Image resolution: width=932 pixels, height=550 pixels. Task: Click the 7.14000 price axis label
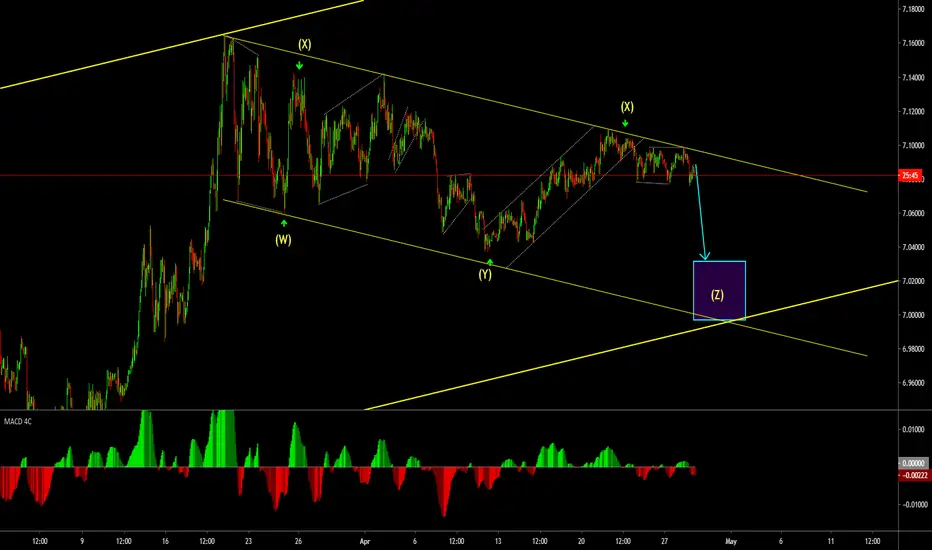pyautogui.click(x=912, y=78)
